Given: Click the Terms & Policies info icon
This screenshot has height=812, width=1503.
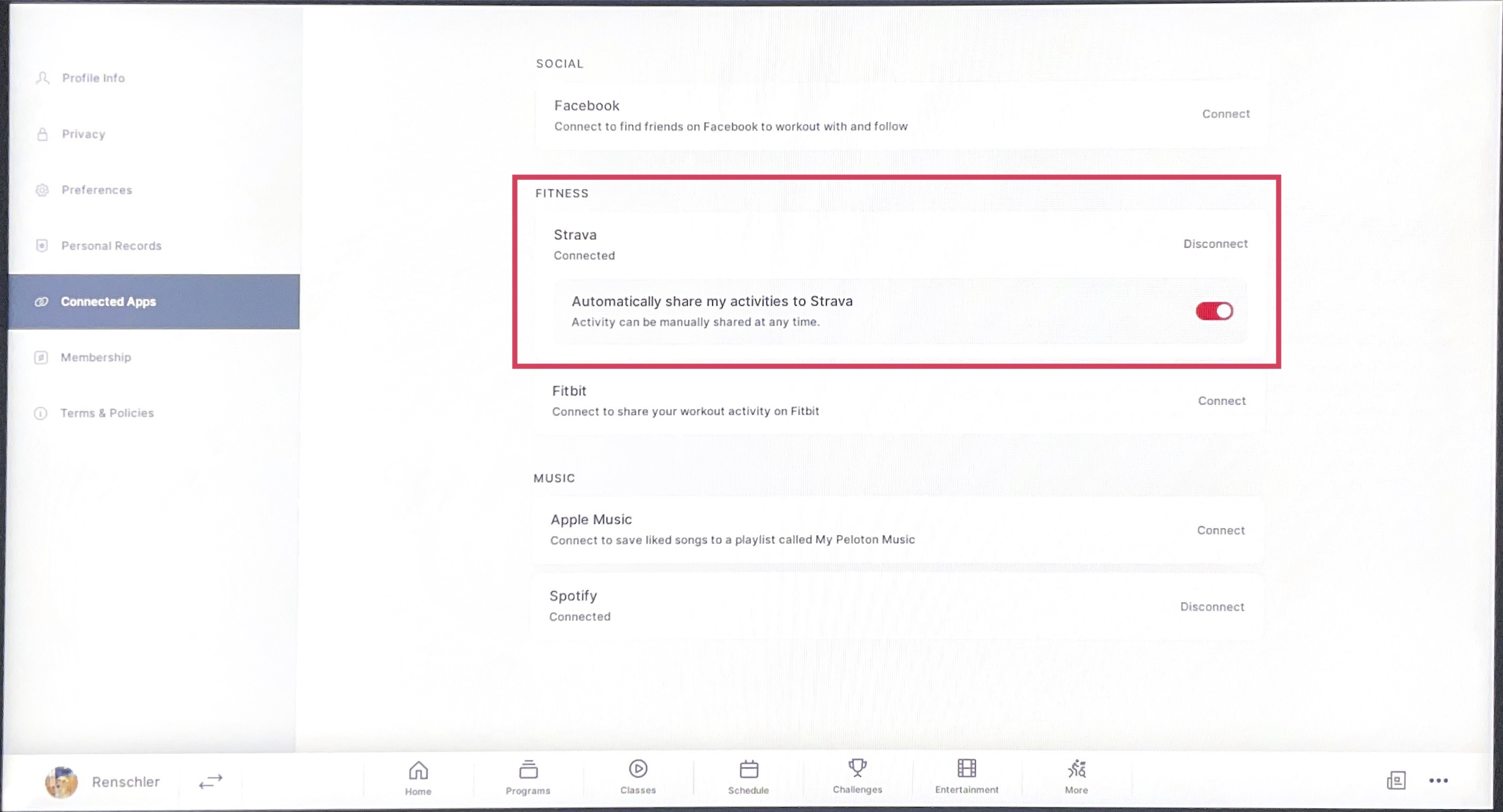Looking at the screenshot, I should [41, 413].
